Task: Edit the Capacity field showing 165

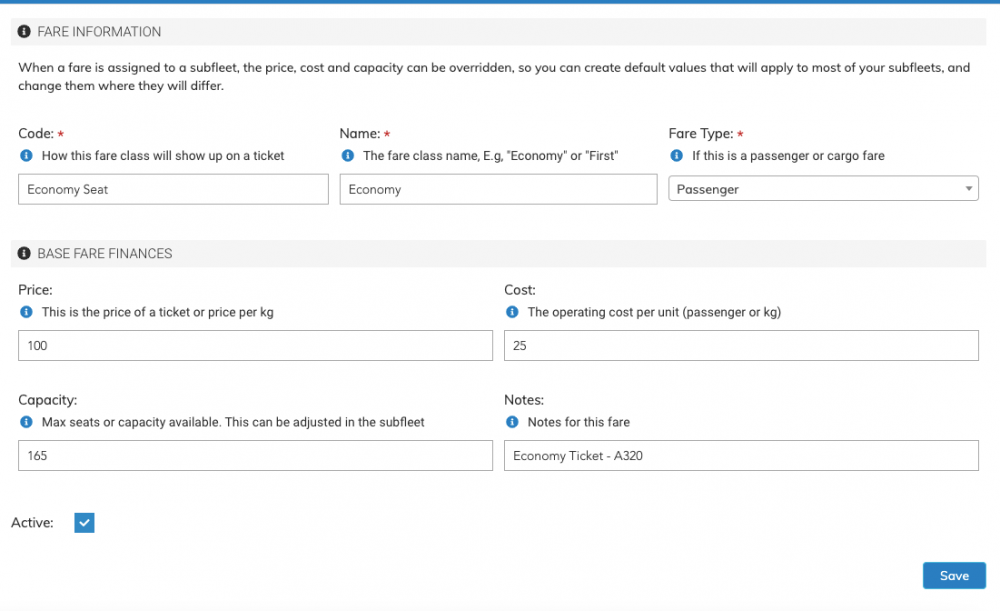Action: point(255,456)
